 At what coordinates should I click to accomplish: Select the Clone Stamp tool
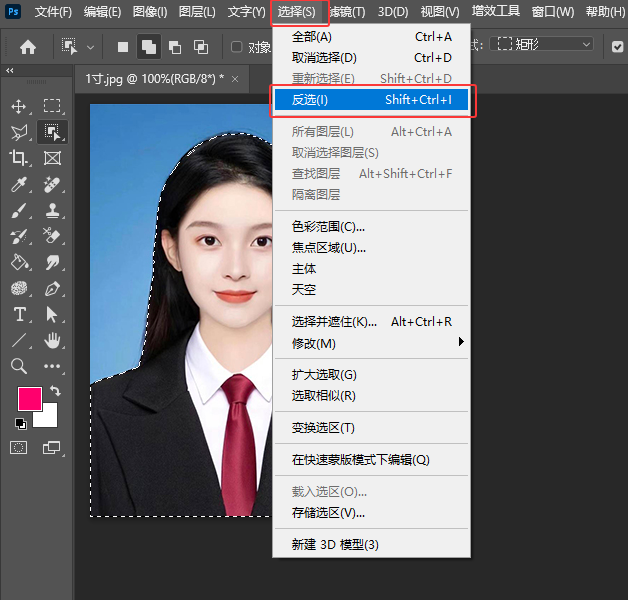click(52, 210)
